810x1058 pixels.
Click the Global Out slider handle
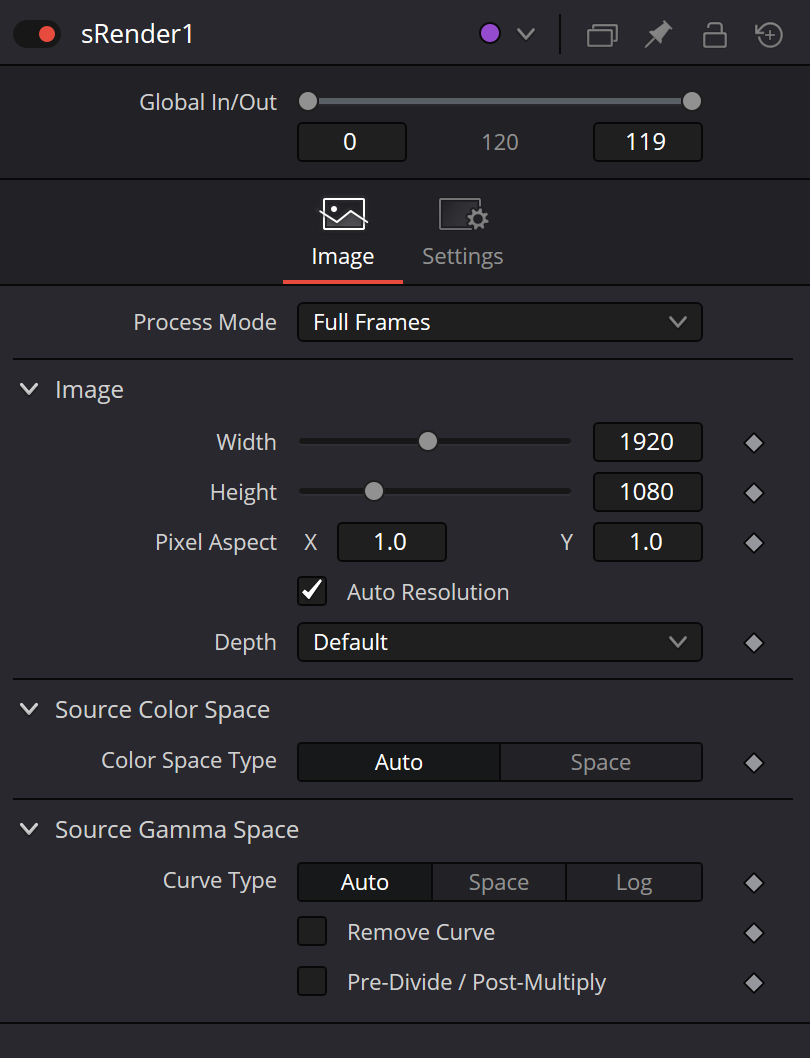692,101
